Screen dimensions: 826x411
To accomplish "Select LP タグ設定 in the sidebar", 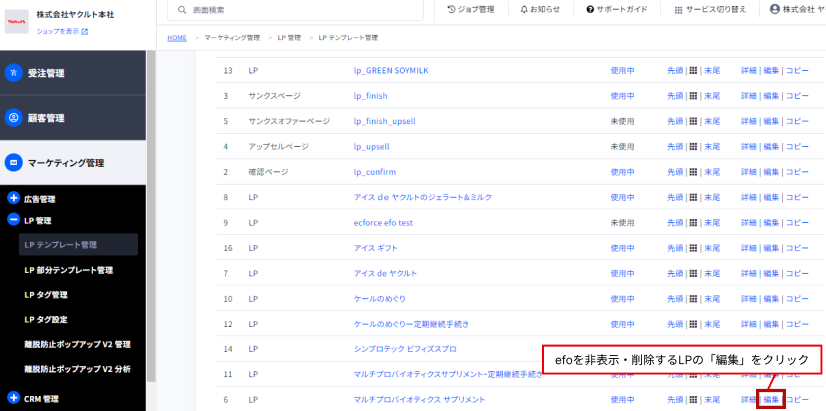I will pyautogui.click(x=46, y=320).
